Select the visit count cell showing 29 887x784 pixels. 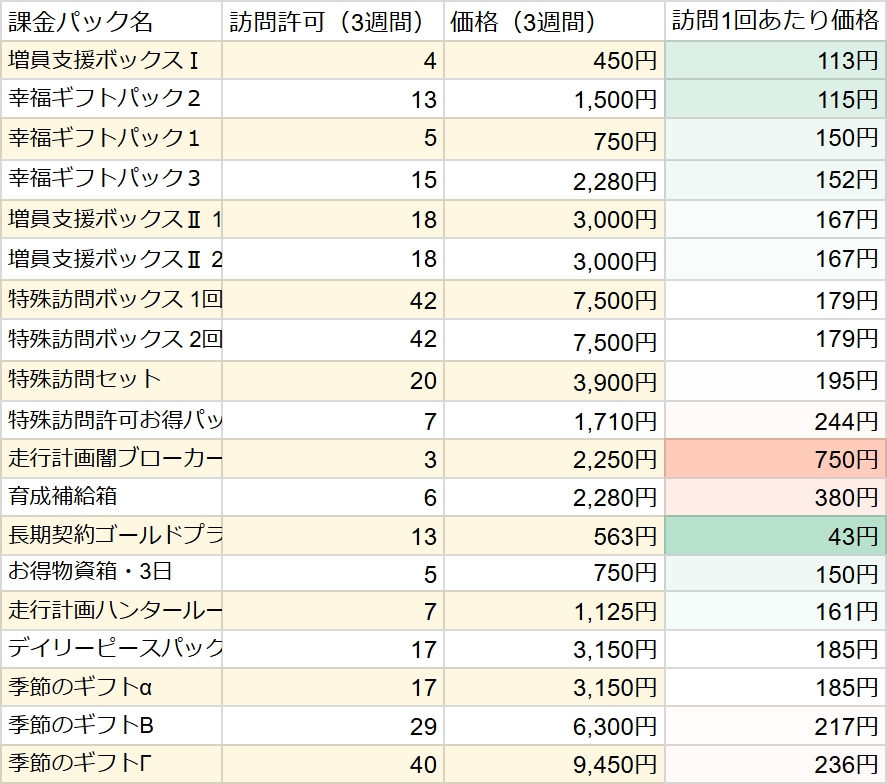pyautogui.click(x=333, y=726)
